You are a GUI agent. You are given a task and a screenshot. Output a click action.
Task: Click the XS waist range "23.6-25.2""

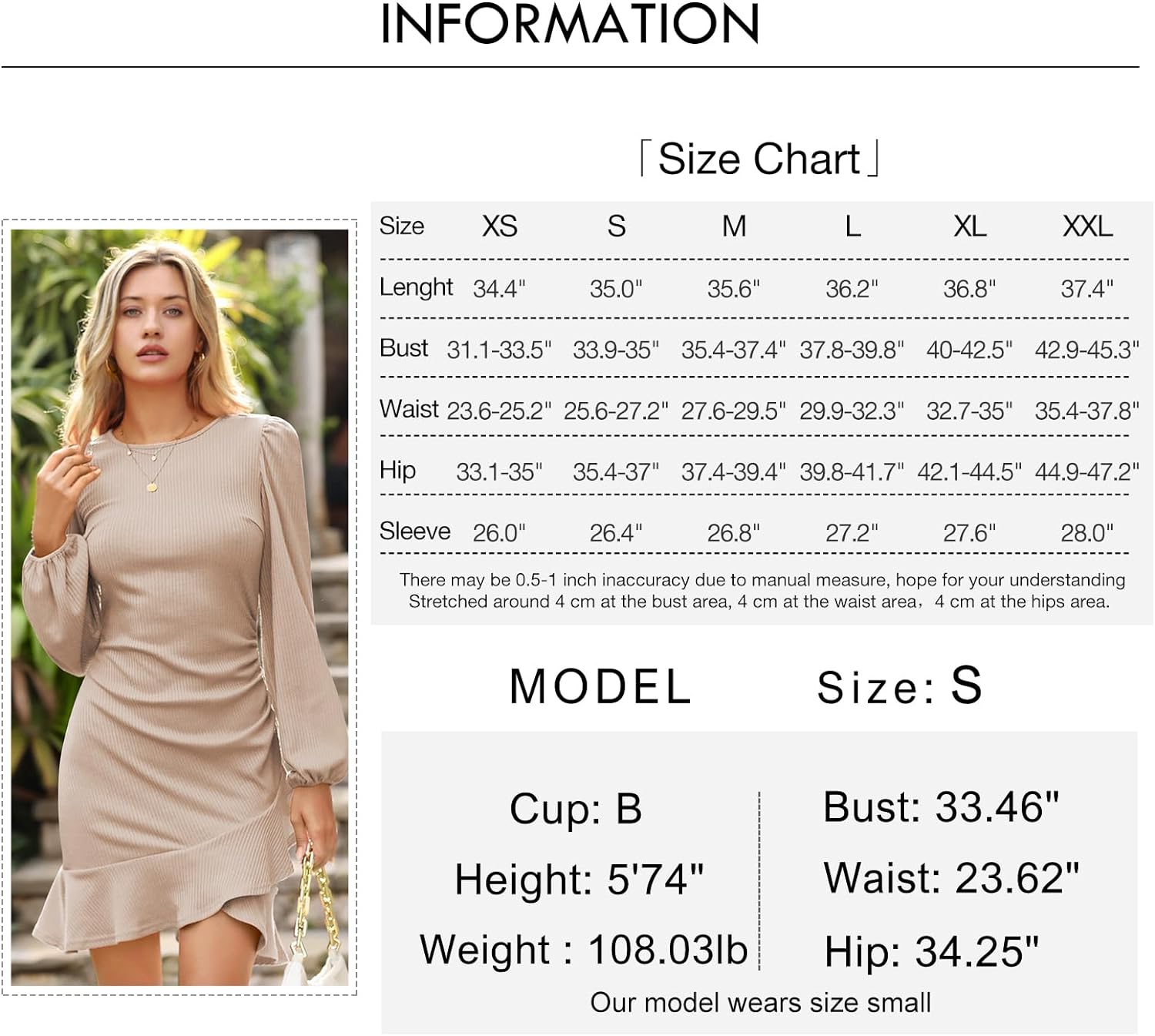pos(499,411)
